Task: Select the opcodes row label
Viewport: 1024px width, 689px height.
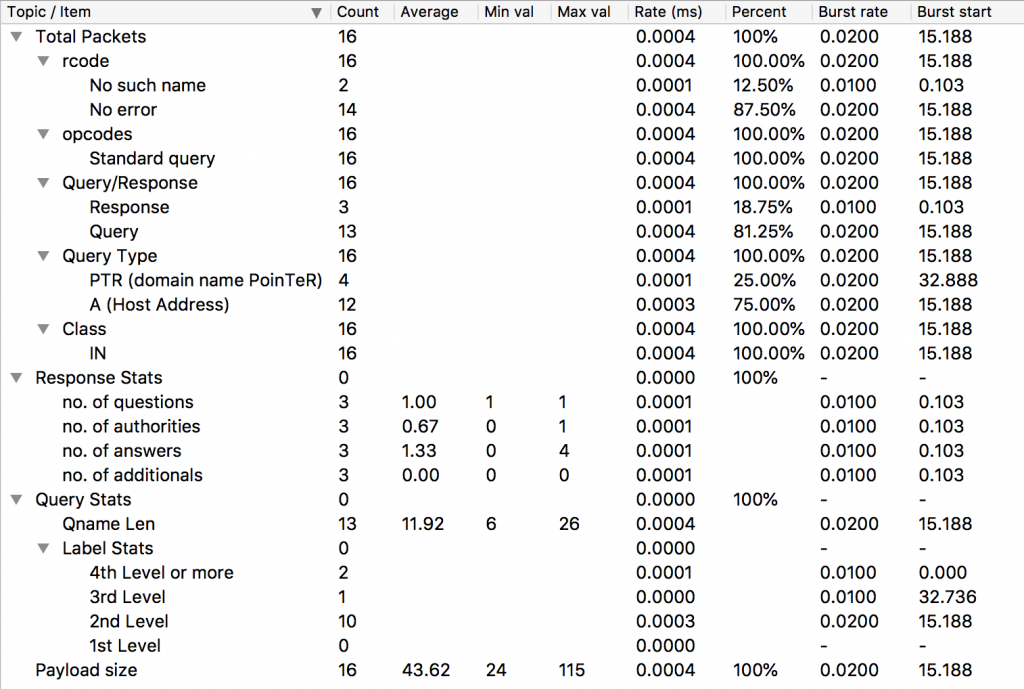Action: coord(97,135)
